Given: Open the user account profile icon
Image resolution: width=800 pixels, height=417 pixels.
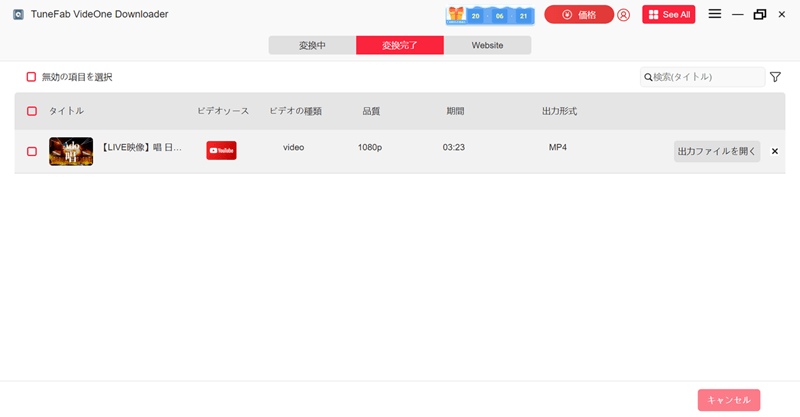Looking at the screenshot, I should pyautogui.click(x=623, y=15).
